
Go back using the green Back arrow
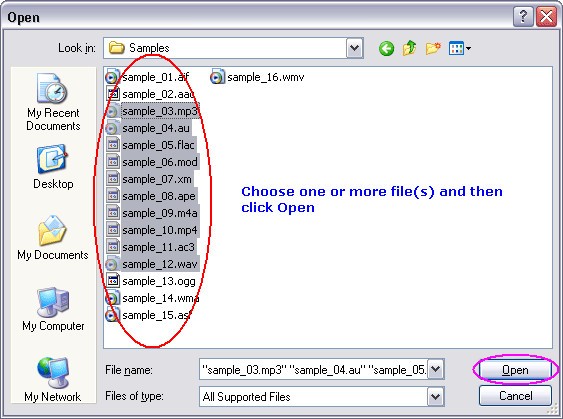(386, 48)
